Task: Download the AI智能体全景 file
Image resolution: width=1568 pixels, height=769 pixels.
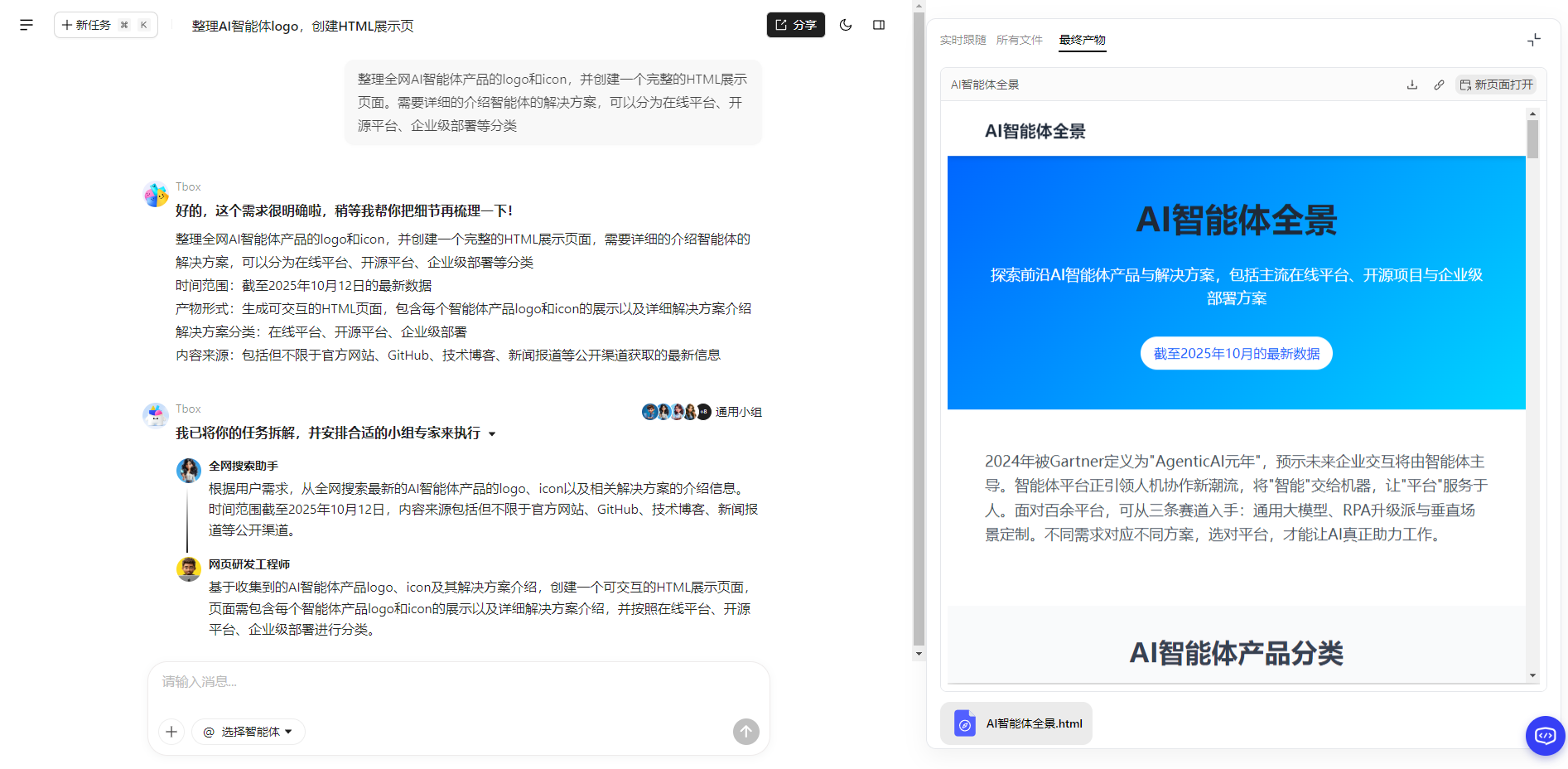Action: pos(1412,85)
